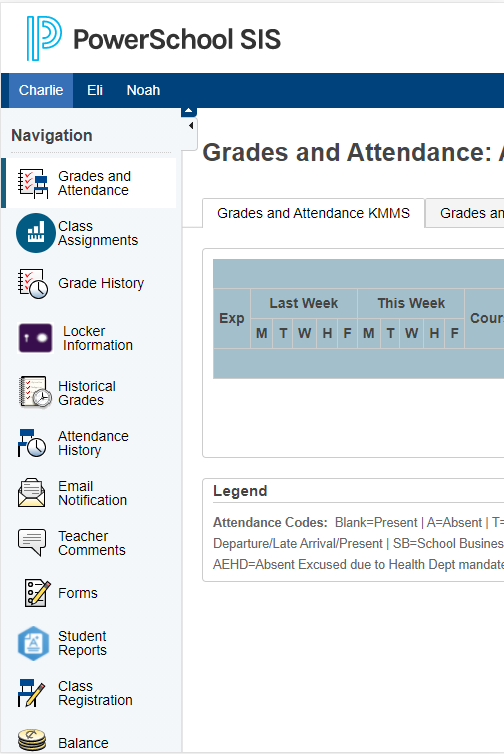This screenshot has width=504, height=754.
Task: Click the PowerSchool SIS logo
Action: (153, 38)
